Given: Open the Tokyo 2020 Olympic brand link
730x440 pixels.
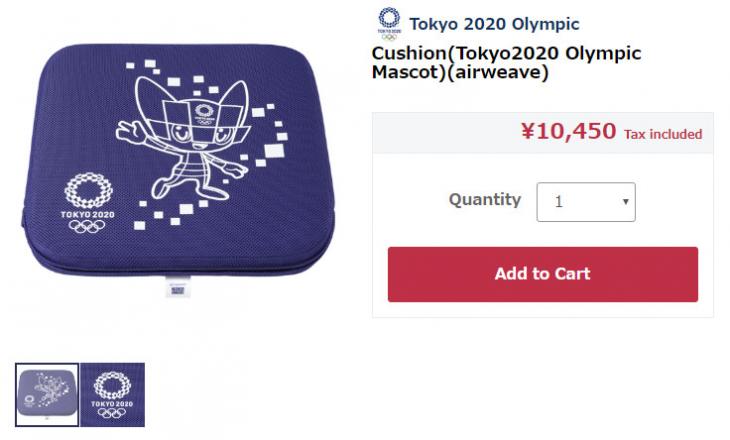Looking at the screenshot, I should [494, 24].
